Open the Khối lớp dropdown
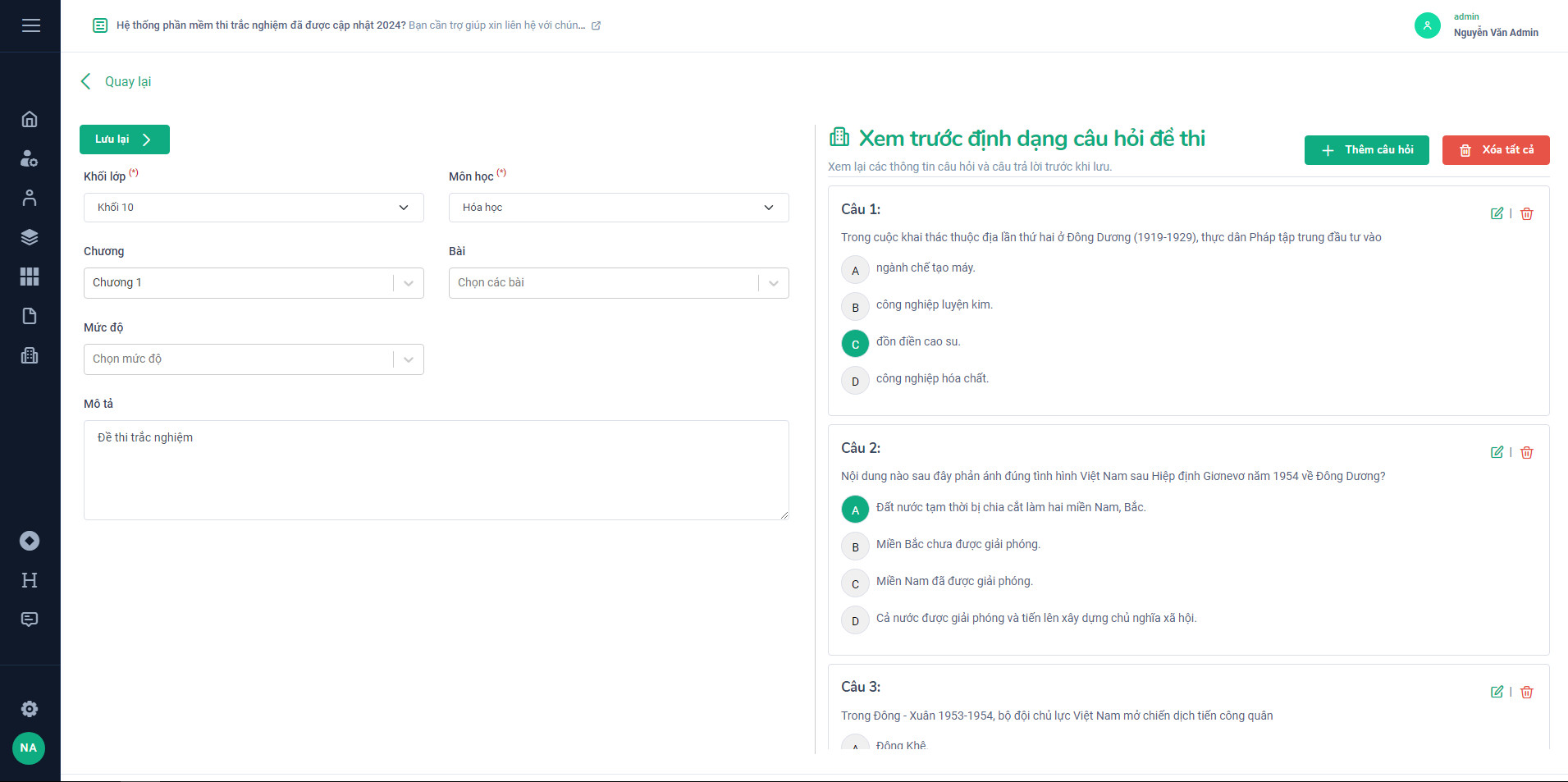1568x782 pixels. coord(254,208)
